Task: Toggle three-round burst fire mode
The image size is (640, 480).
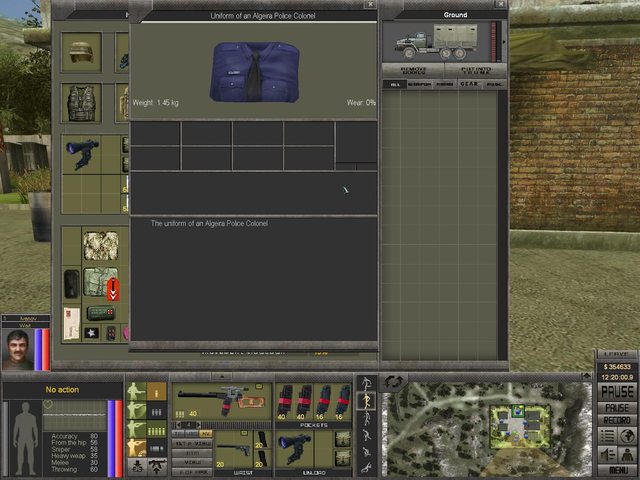Action: point(156,411)
